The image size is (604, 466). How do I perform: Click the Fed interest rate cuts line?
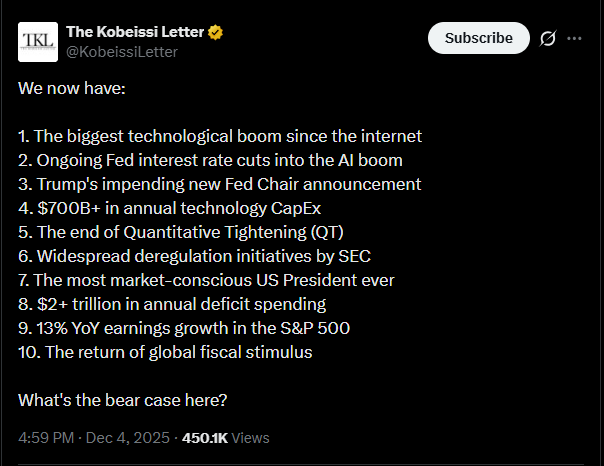click(x=210, y=160)
